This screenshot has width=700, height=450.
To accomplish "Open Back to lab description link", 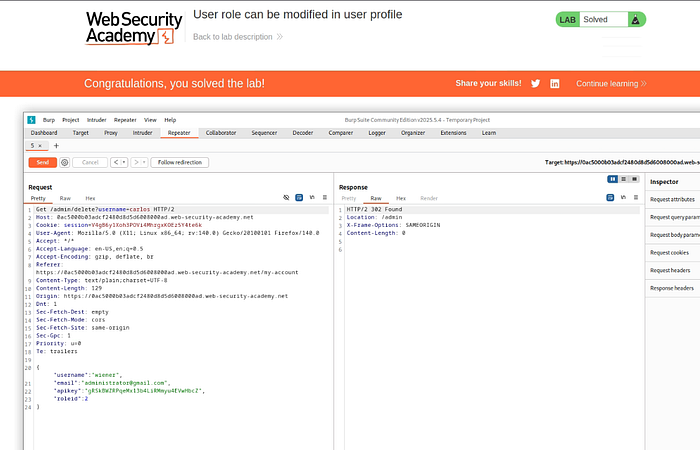I will [238, 37].
